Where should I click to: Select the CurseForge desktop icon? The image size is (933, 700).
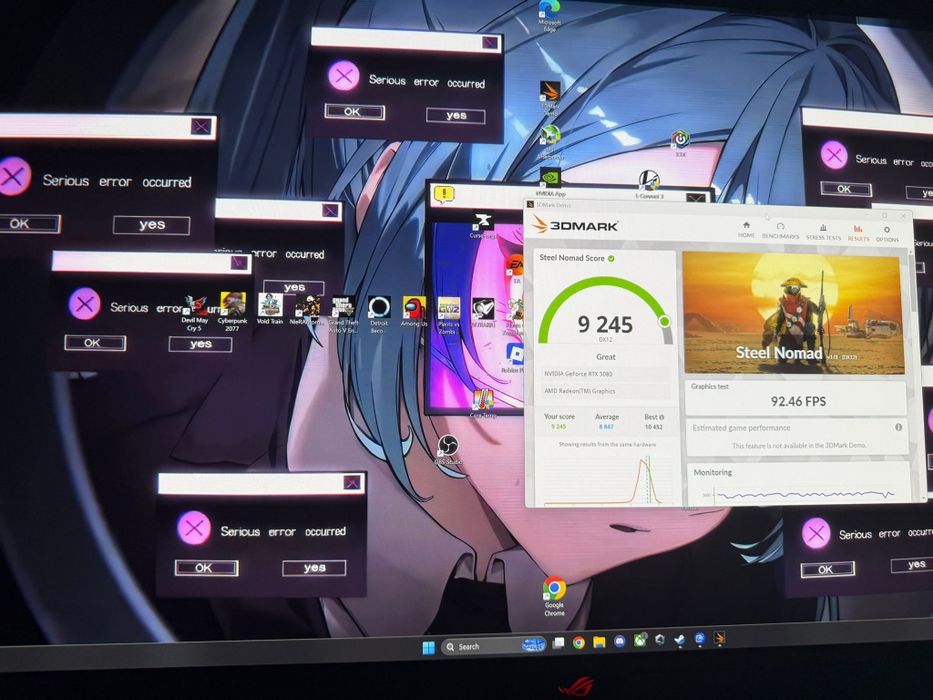coord(482,225)
